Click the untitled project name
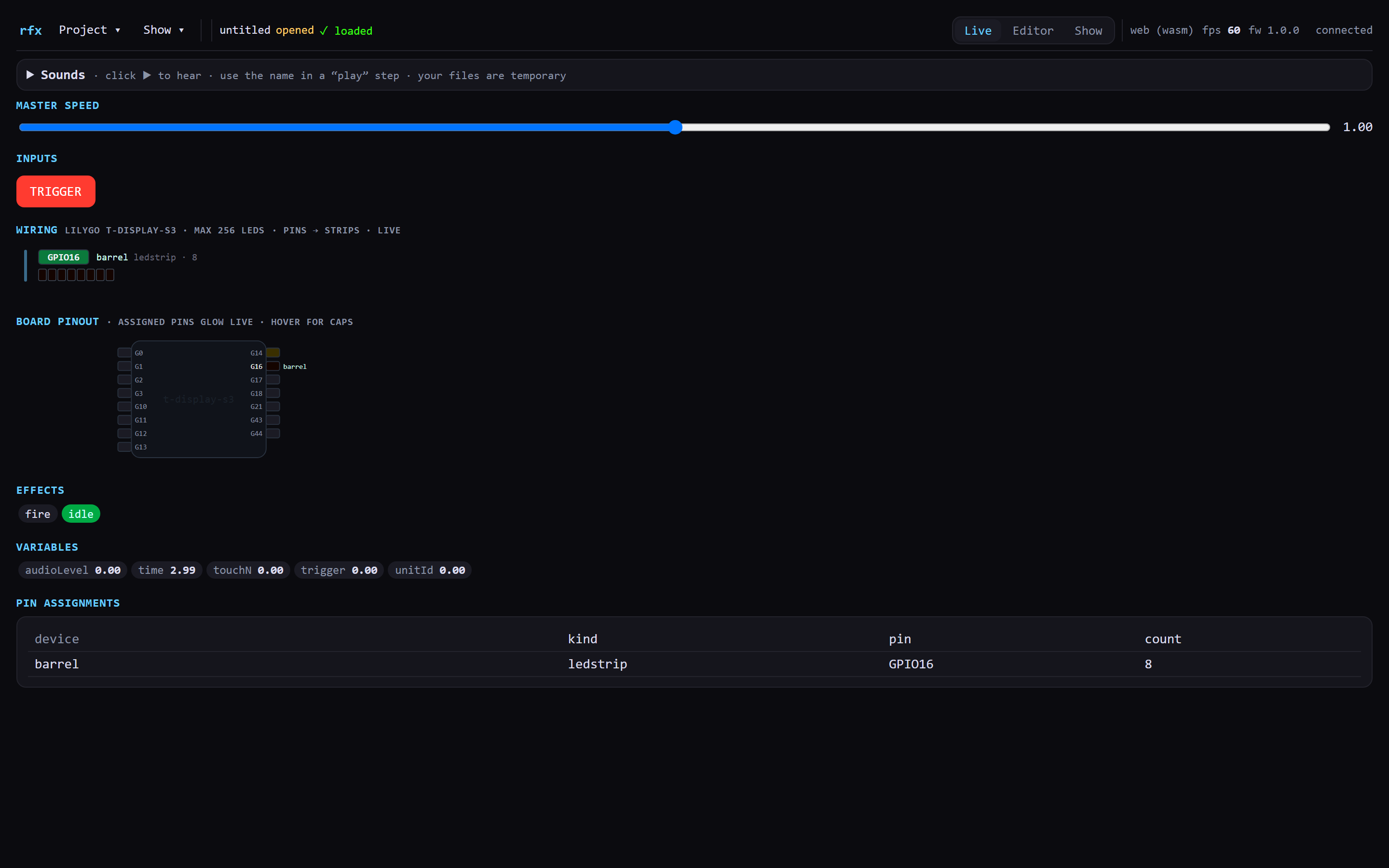Image resolution: width=1389 pixels, height=868 pixels. pos(245,30)
